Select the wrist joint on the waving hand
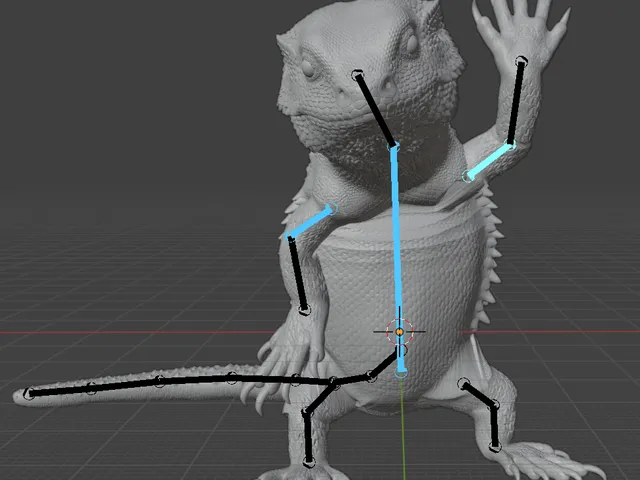 click(x=521, y=62)
